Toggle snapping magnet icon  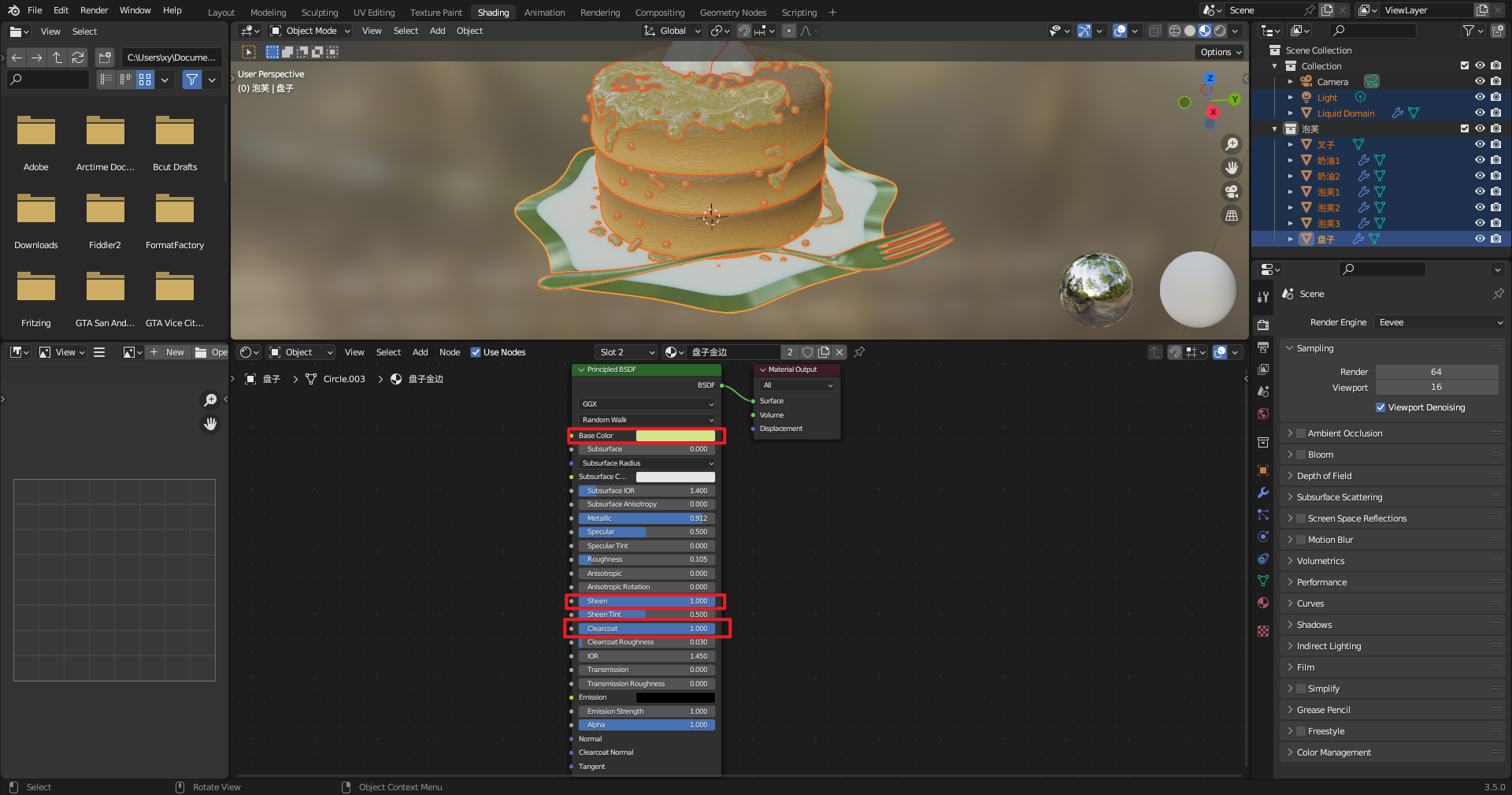744,31
